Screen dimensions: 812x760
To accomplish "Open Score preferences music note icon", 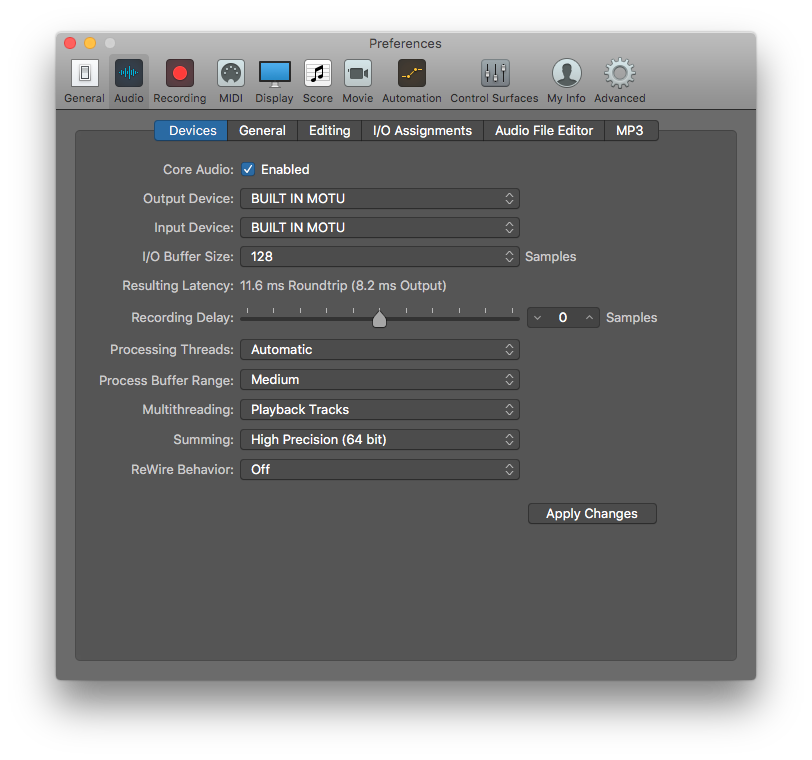I will click(317, 74).
